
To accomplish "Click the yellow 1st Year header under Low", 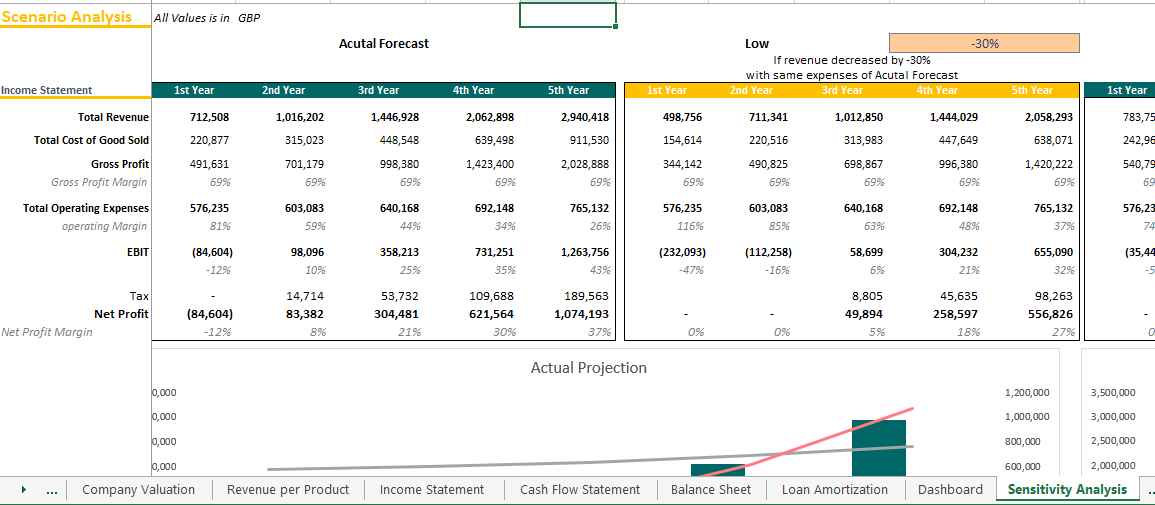I will [667, 90].
